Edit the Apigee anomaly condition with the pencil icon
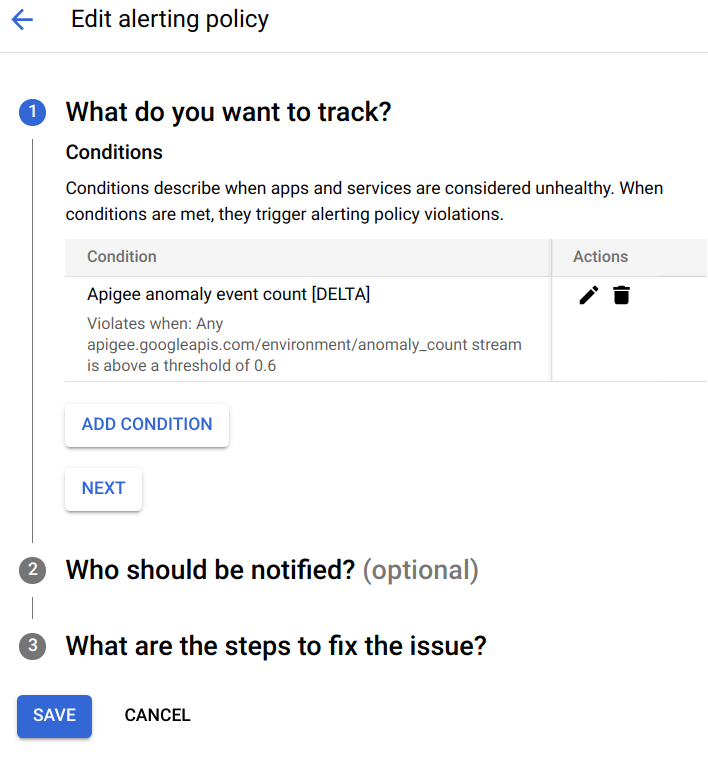Viewport: 708px width, 757px height. [x=589, y=295]
